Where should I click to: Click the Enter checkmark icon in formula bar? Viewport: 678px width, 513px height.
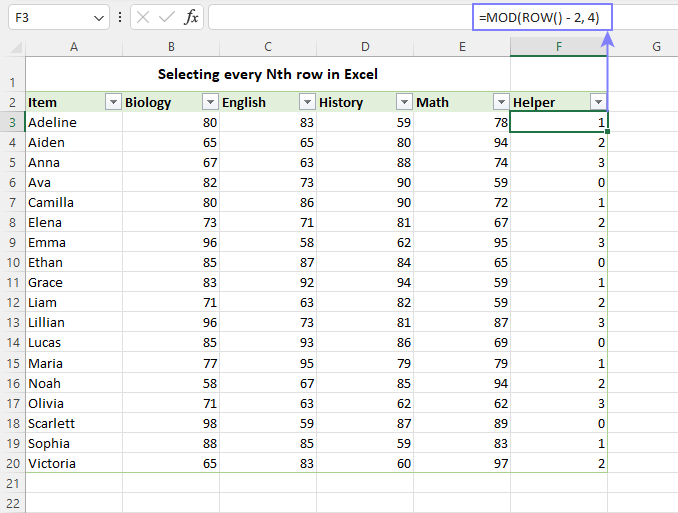[166, 18]
